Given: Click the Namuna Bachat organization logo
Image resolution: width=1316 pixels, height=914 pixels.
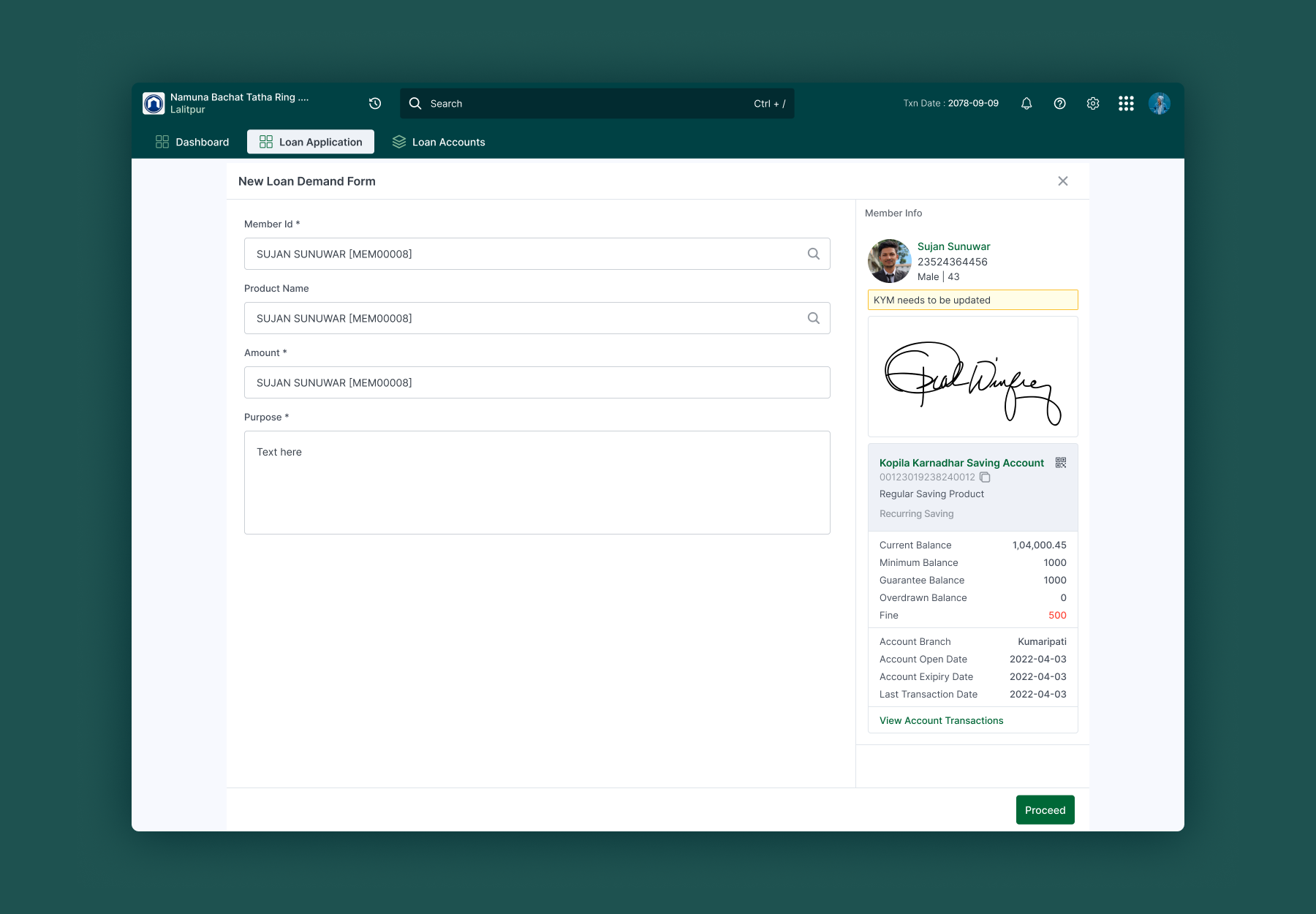Looking at the screenshot, I should (154, 103).
